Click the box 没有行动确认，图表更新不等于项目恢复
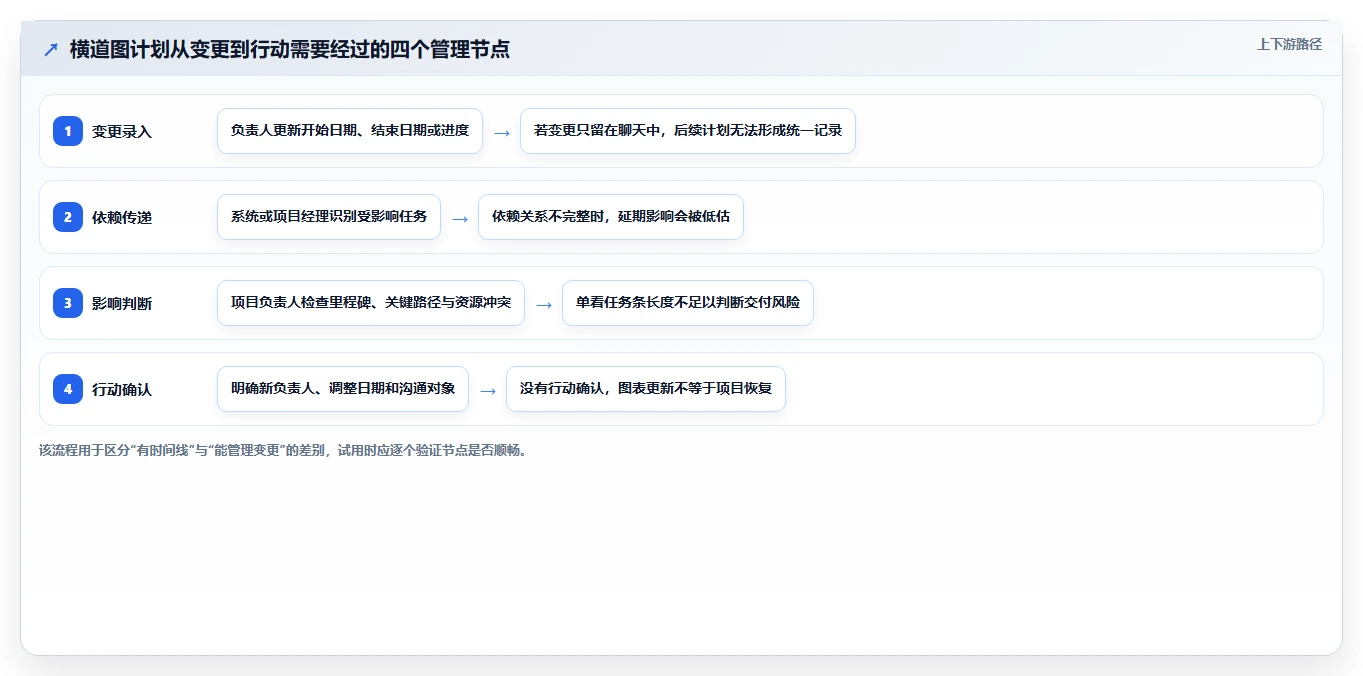Viewport: 1363px width, 676px height. coord(646,389)
